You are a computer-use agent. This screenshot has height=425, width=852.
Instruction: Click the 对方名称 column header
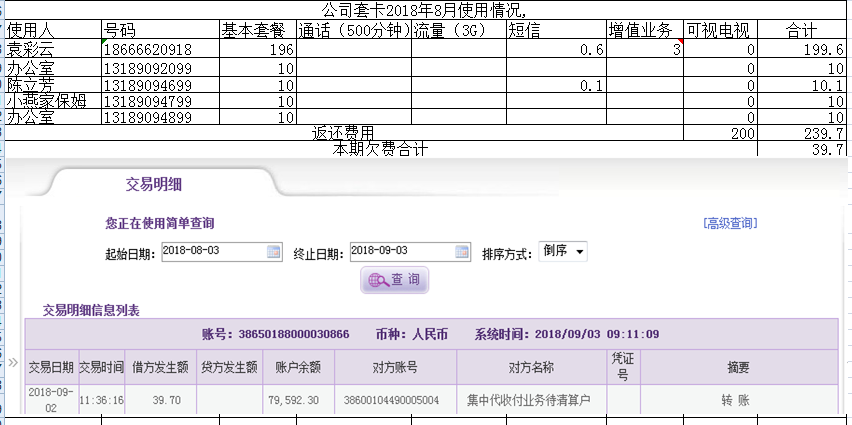click(x=531, y=367)
